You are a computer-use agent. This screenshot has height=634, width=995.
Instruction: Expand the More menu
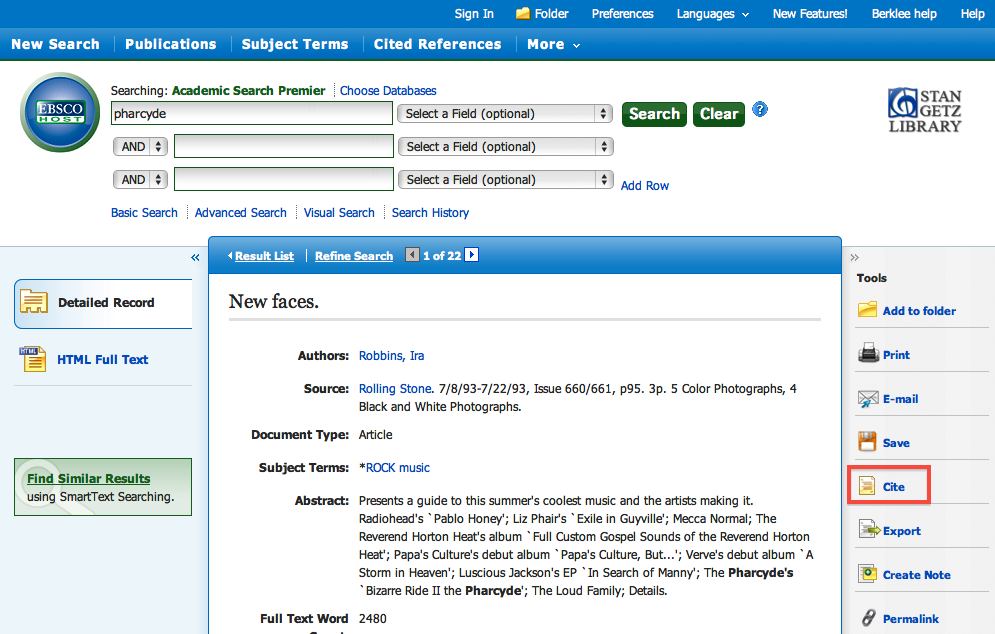click(x=553, y=44)
